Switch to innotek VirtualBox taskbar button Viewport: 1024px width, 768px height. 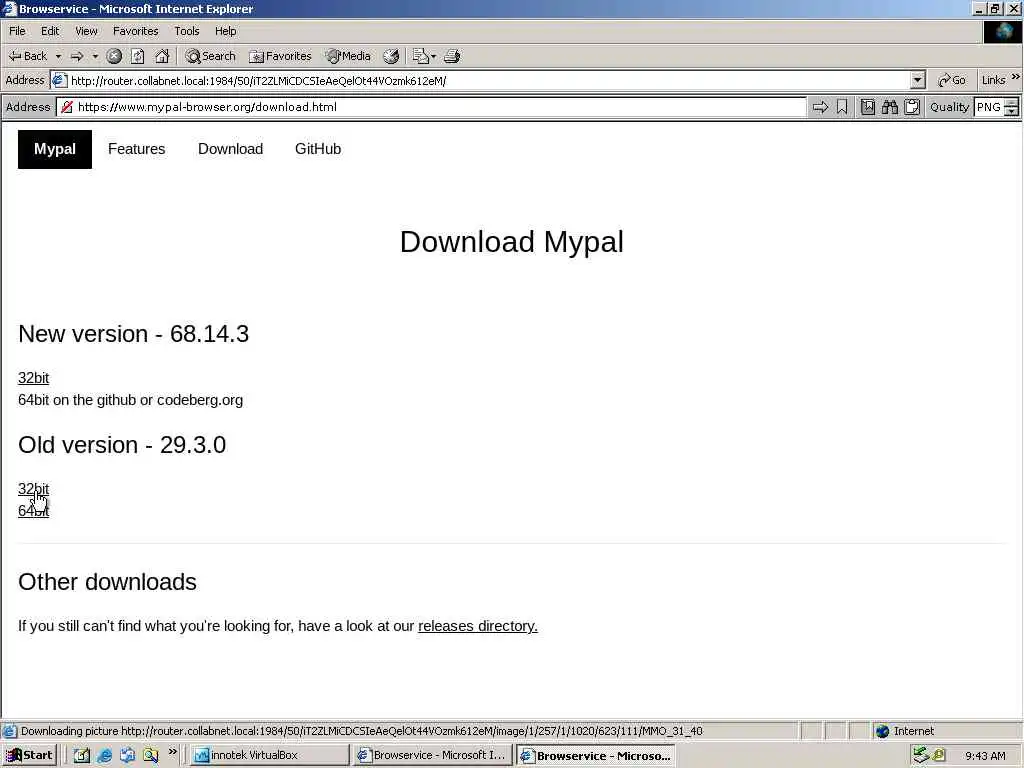coord(269,756)
